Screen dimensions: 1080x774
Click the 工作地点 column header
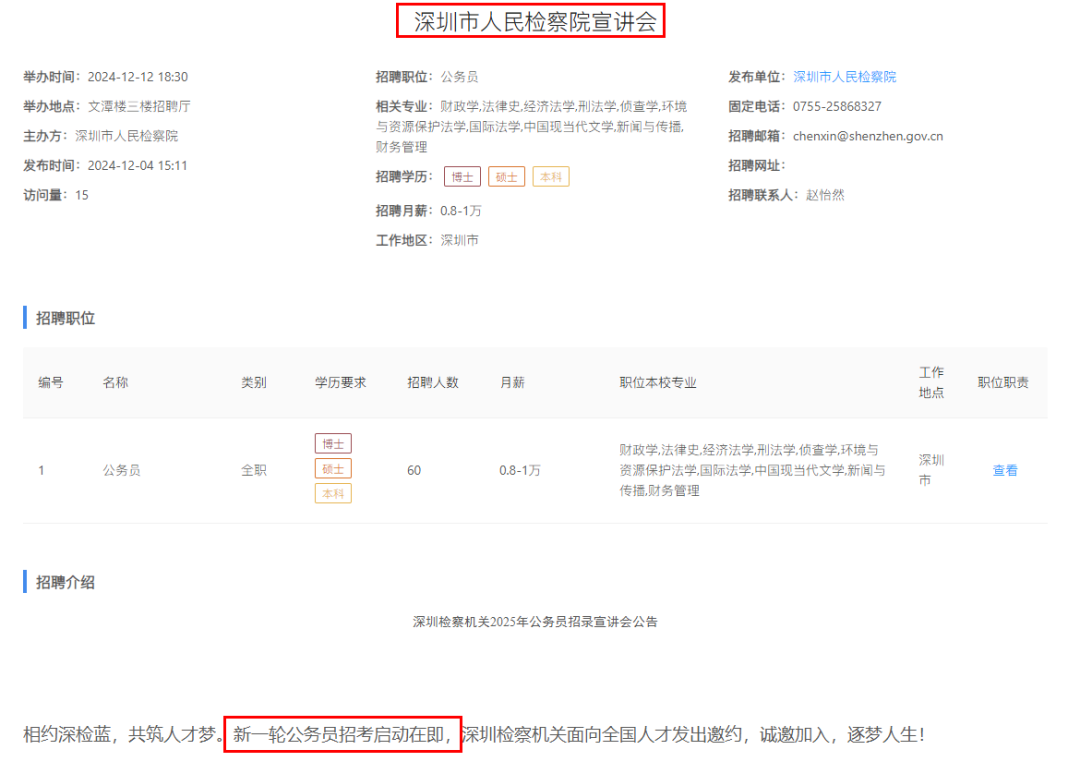(931, 383)
